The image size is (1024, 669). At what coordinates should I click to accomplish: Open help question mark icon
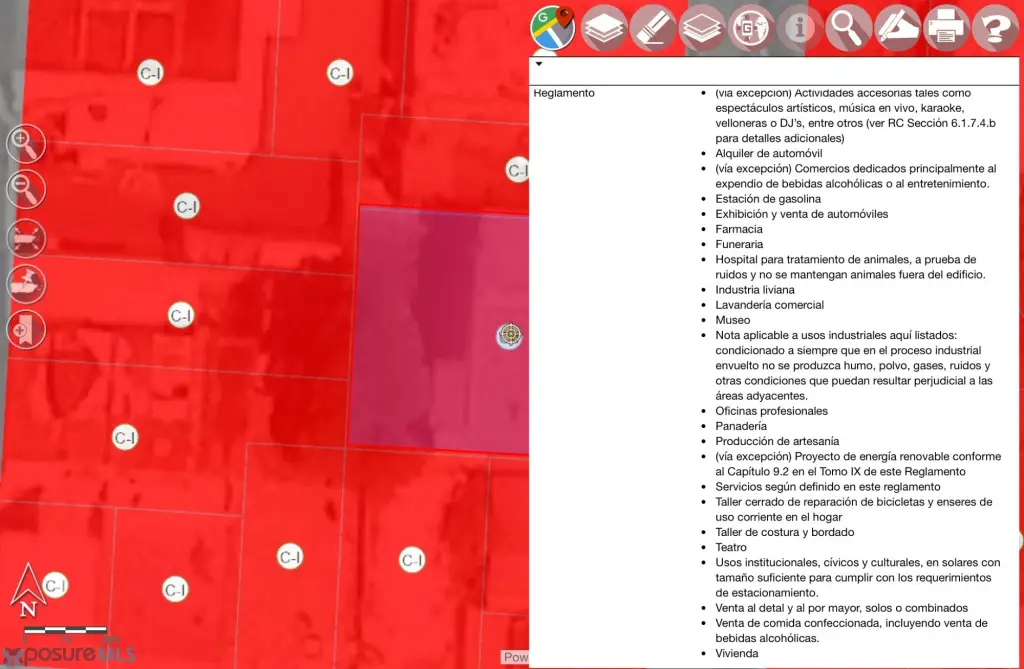[x=995, y=28]
